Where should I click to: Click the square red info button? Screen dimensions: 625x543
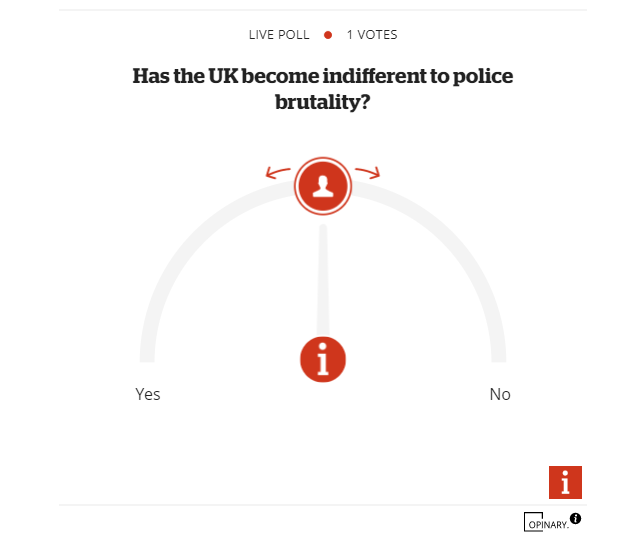pos(565,482)
